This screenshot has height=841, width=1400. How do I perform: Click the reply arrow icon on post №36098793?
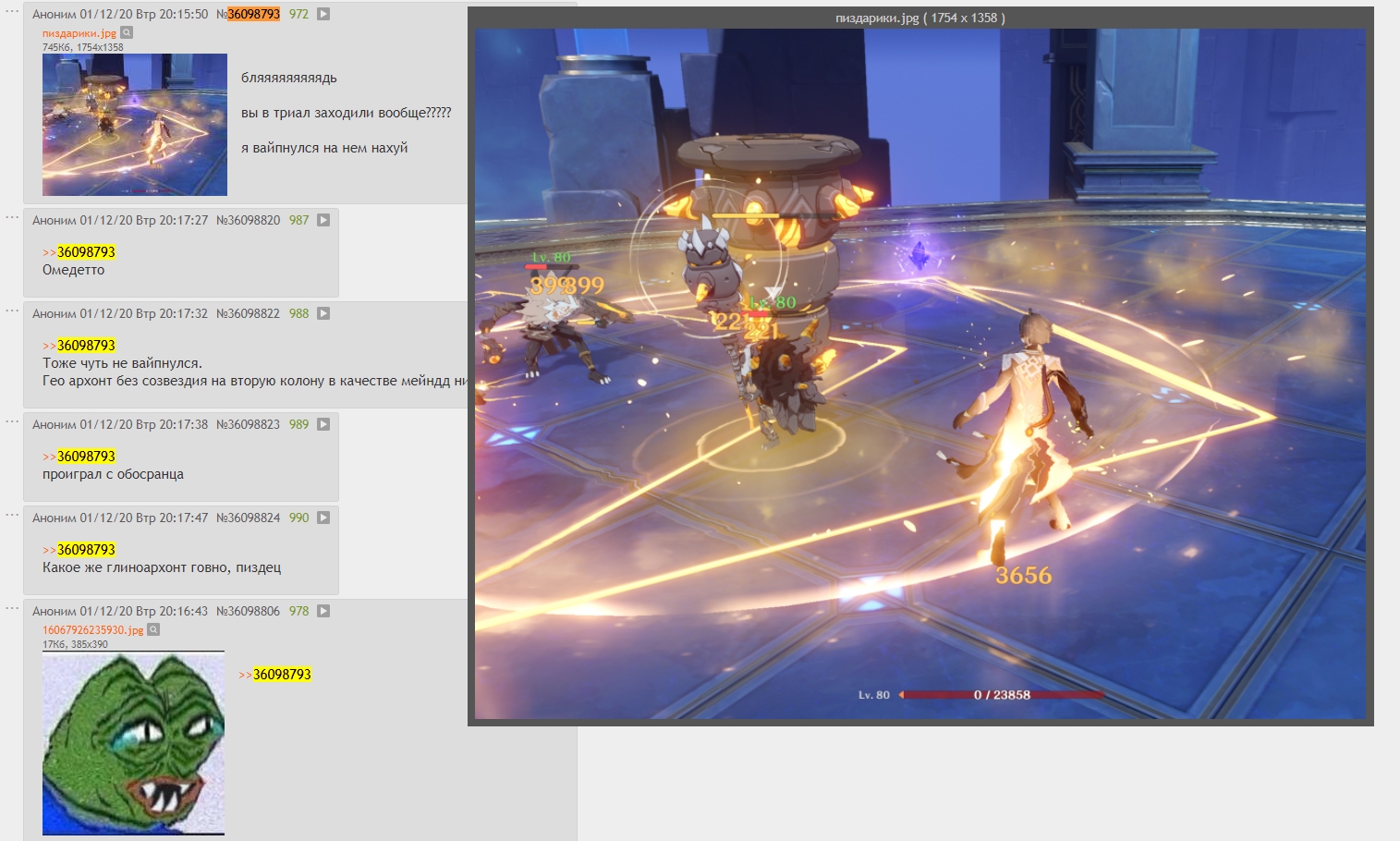[x=323, y=14]
